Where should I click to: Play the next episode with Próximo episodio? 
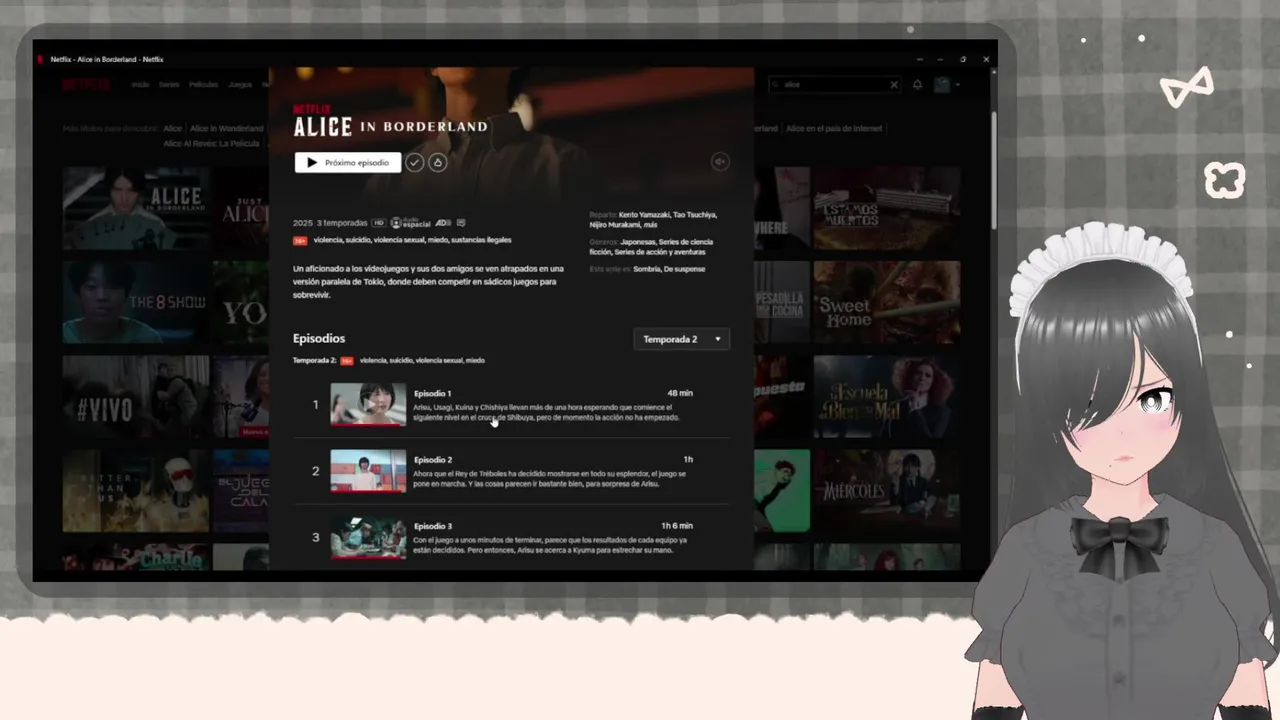(x=348, y=162)
